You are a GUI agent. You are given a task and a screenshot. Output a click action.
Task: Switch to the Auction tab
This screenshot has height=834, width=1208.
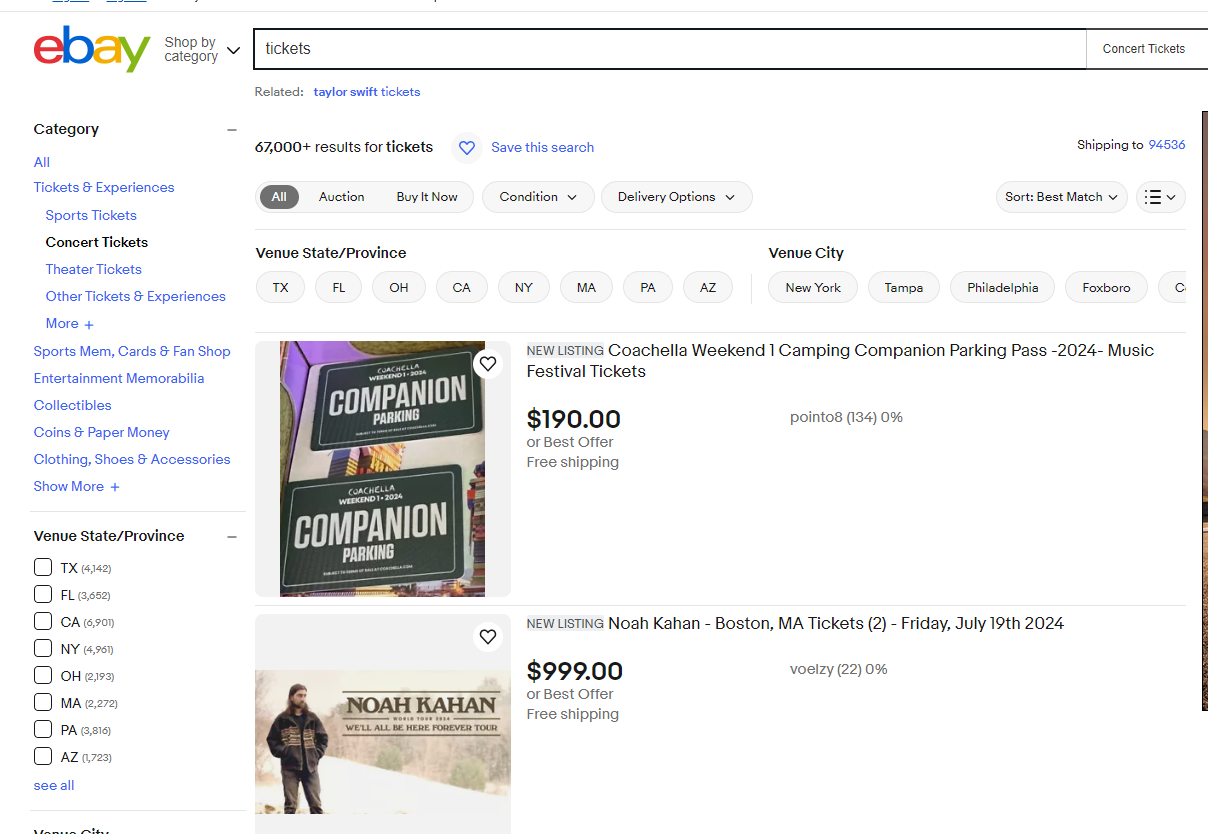click(x=341, y=197)
